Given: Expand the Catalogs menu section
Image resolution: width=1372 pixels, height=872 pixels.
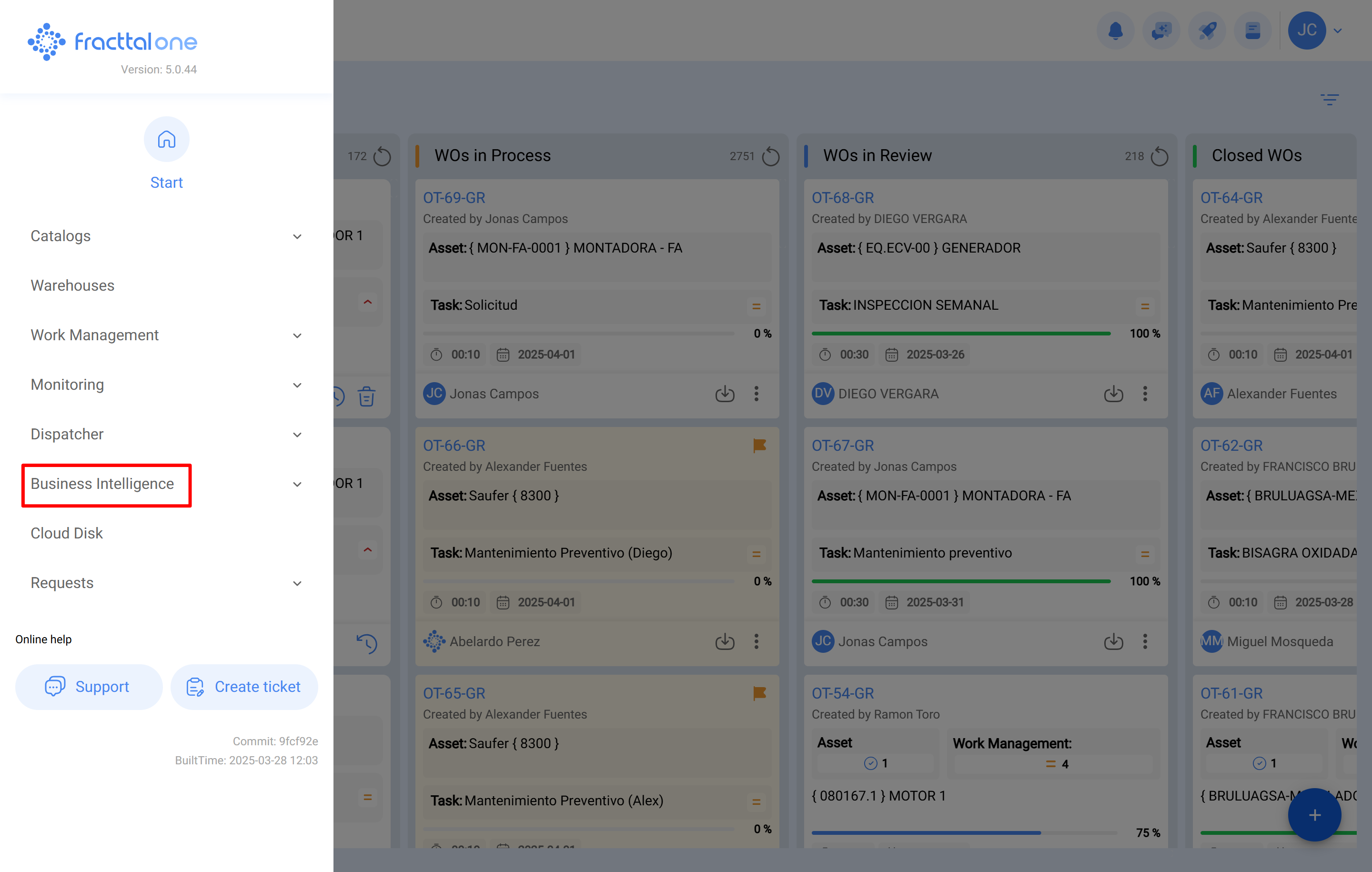Looking at the screenshot, I should tap(61, 236).
